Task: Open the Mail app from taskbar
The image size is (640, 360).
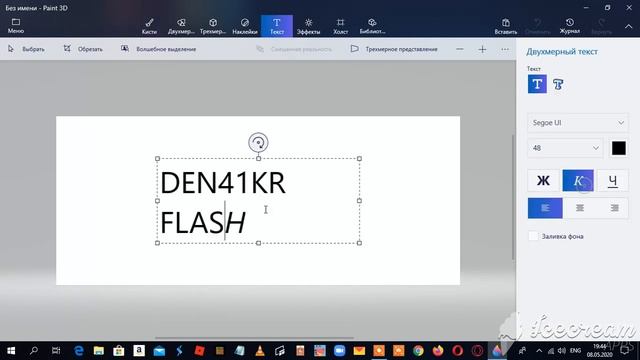Action: [x=159, y=351]
